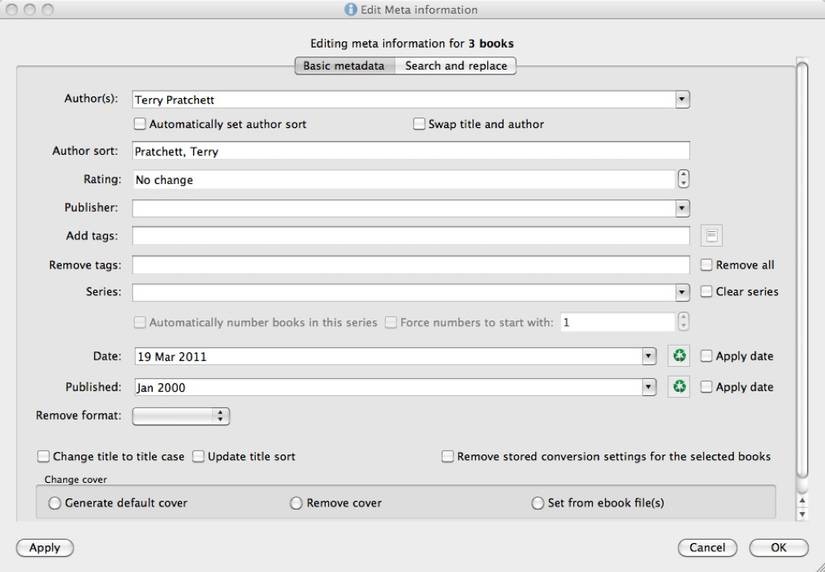Image resolution: width=825 pixels, height=572 pixels.
Task: Switch to the Basic metadata tab
Action: click(x=344, y=66)
